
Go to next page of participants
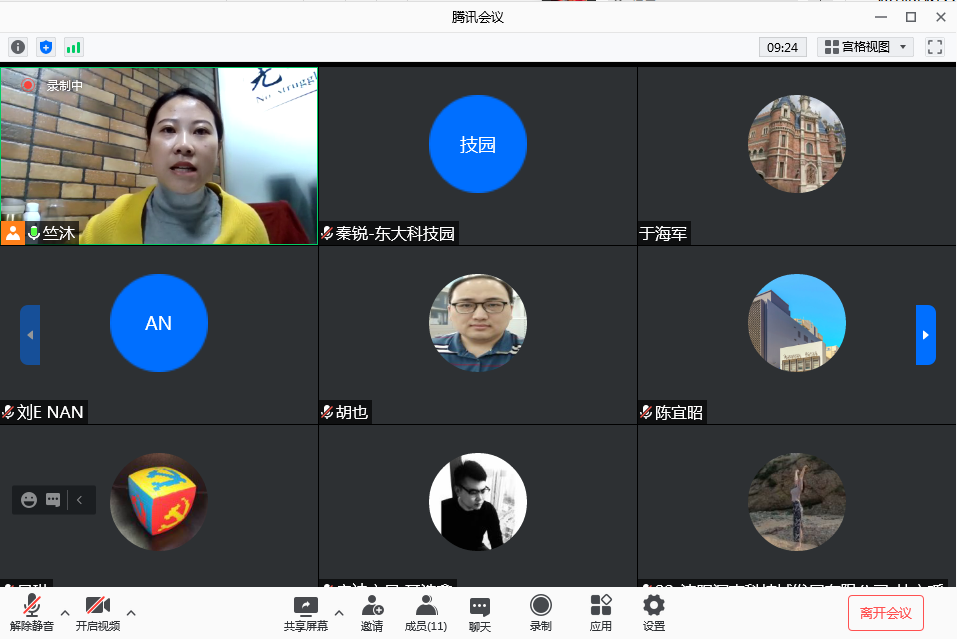(x=926, y=335)
